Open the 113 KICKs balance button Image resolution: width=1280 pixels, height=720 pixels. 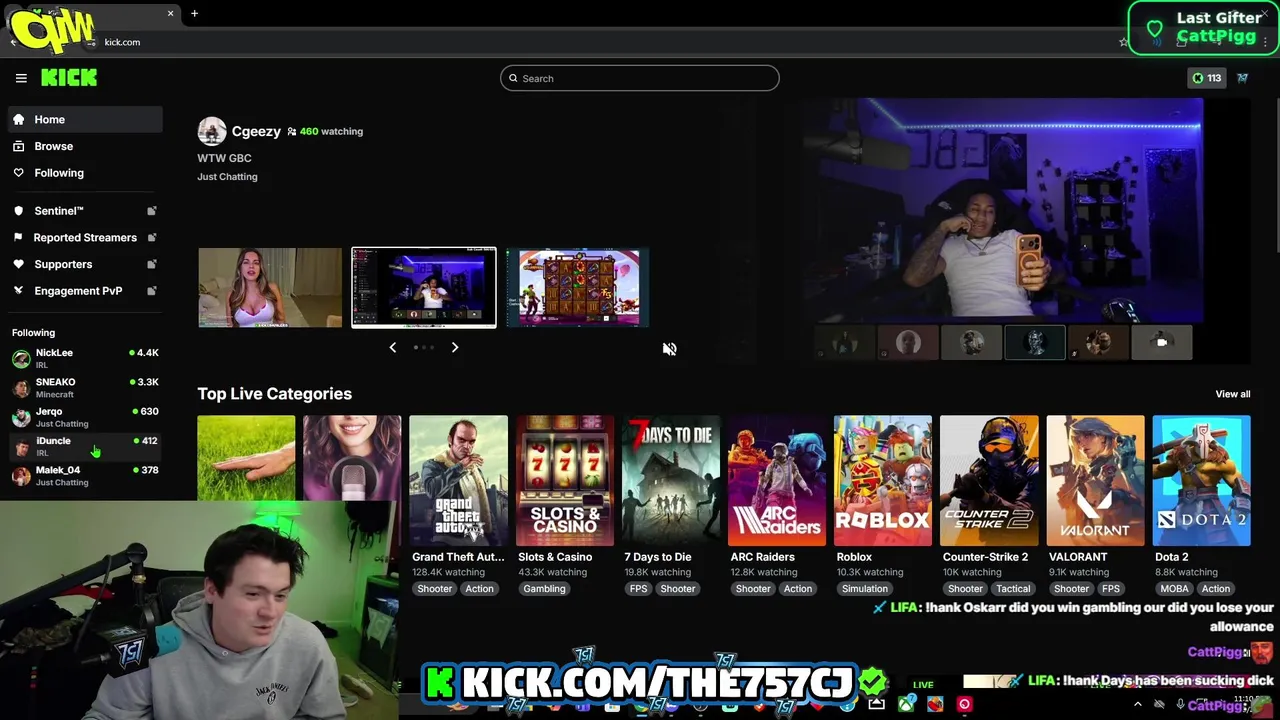[x=1206, y=78]
